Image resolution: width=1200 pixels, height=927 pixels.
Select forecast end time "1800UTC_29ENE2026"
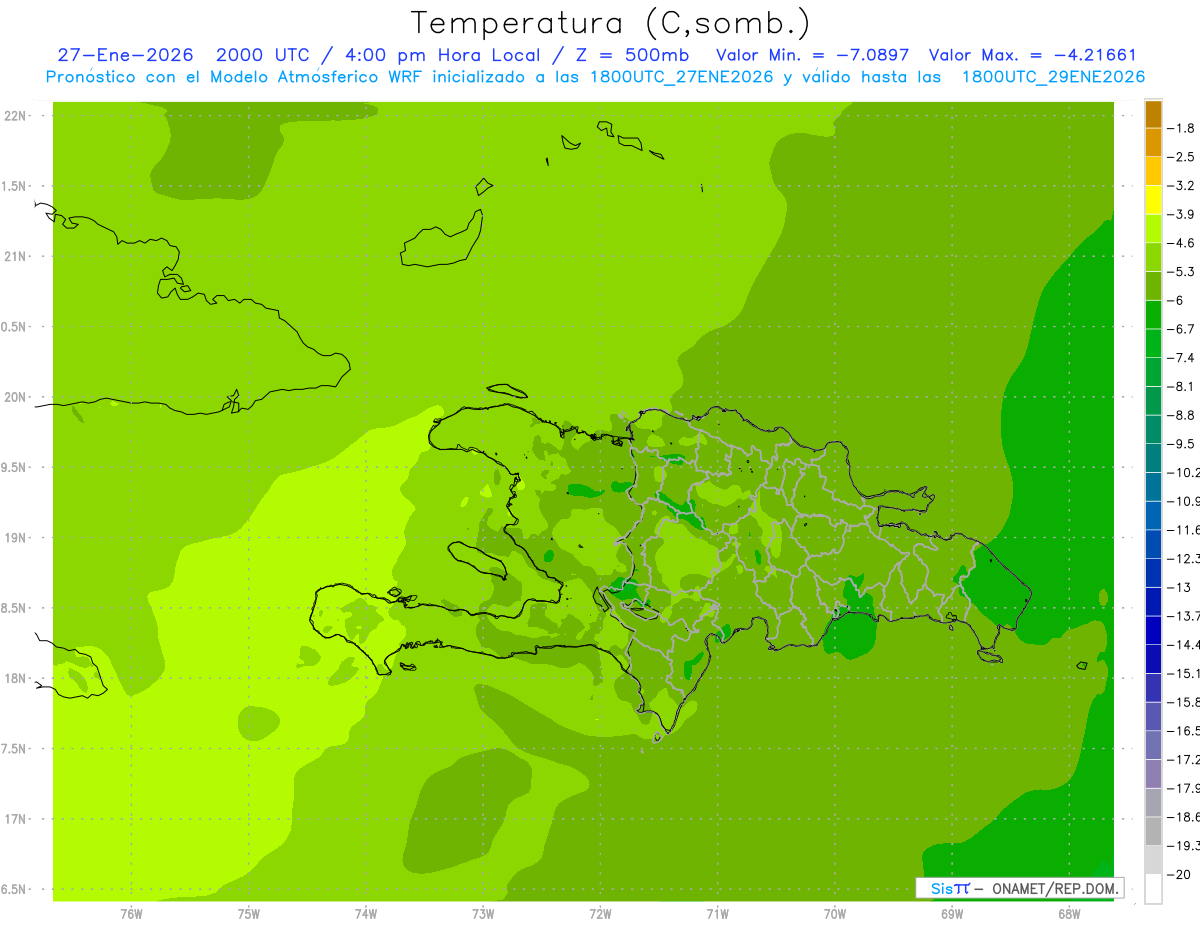point(1052,76)
